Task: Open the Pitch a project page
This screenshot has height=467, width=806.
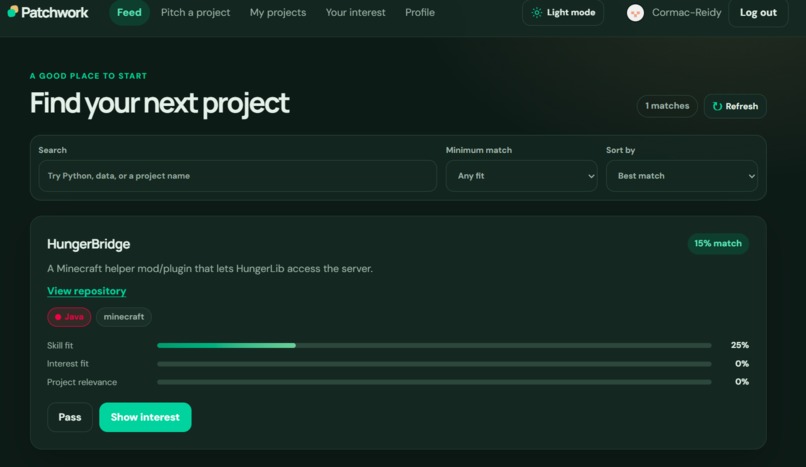Action: [195, 12]
